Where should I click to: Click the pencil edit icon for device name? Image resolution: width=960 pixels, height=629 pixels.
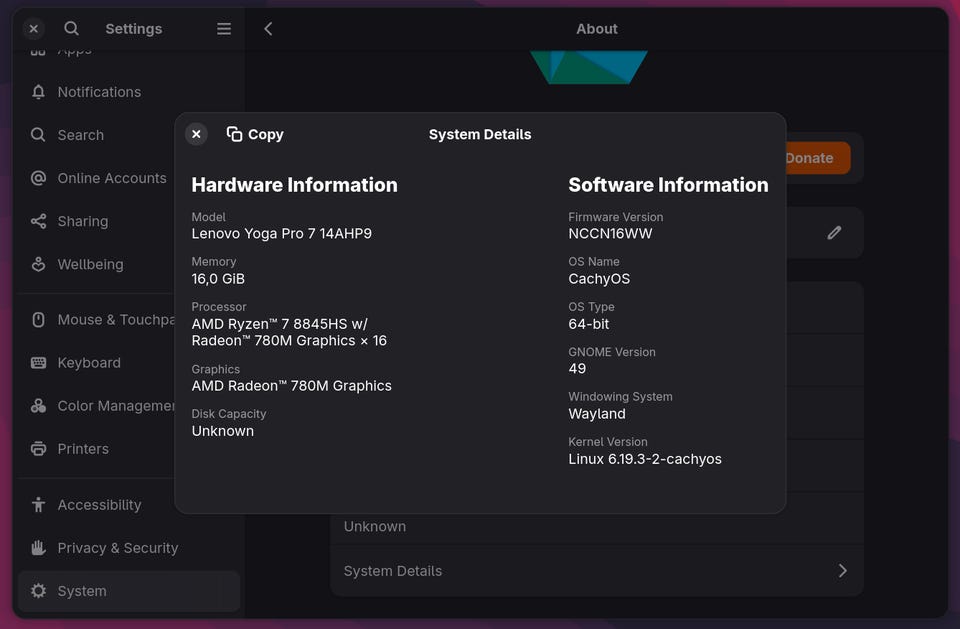tap(834, 233)
